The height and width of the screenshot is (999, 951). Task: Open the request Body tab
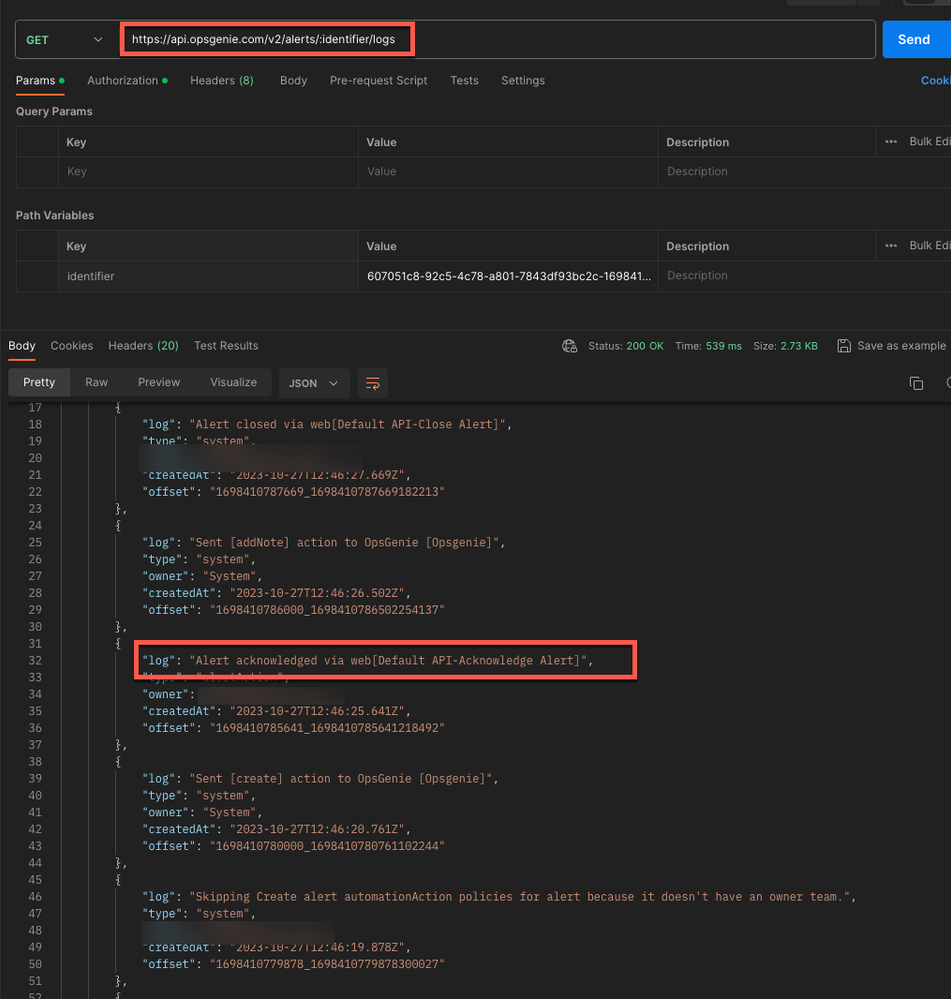pos(294,81)
